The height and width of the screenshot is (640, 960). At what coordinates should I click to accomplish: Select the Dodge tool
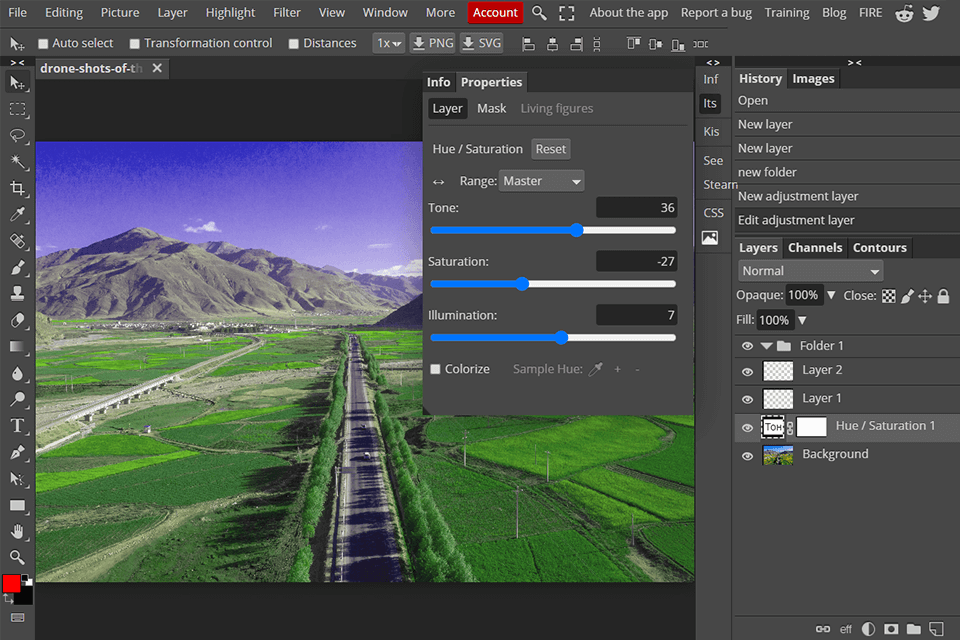click(x=17, y=399)
